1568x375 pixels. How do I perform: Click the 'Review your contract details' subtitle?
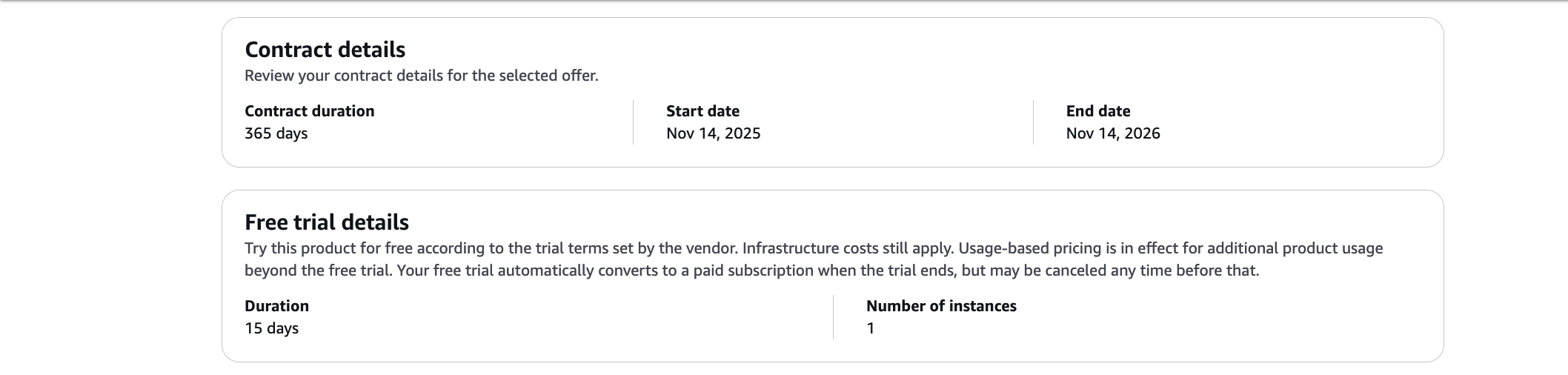[421, 76]
